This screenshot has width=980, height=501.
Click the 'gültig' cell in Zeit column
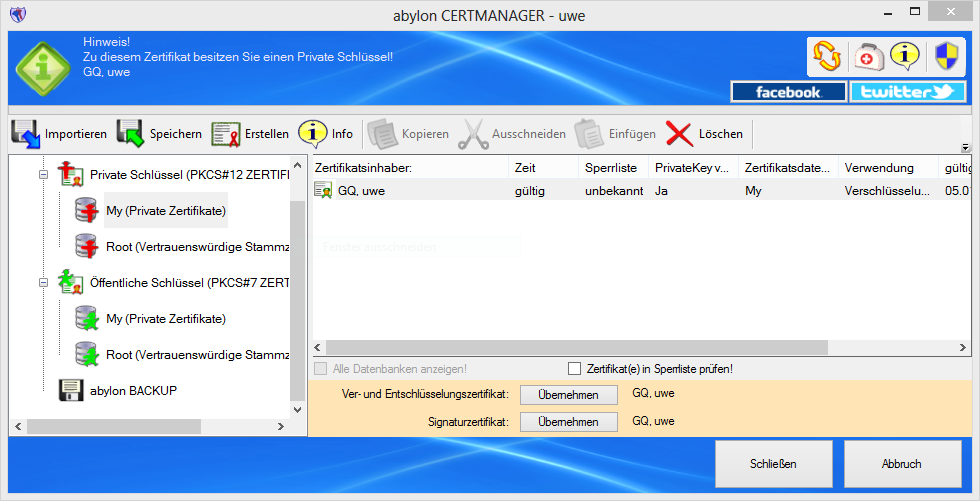pyautogui.click(x=529, y=191)
